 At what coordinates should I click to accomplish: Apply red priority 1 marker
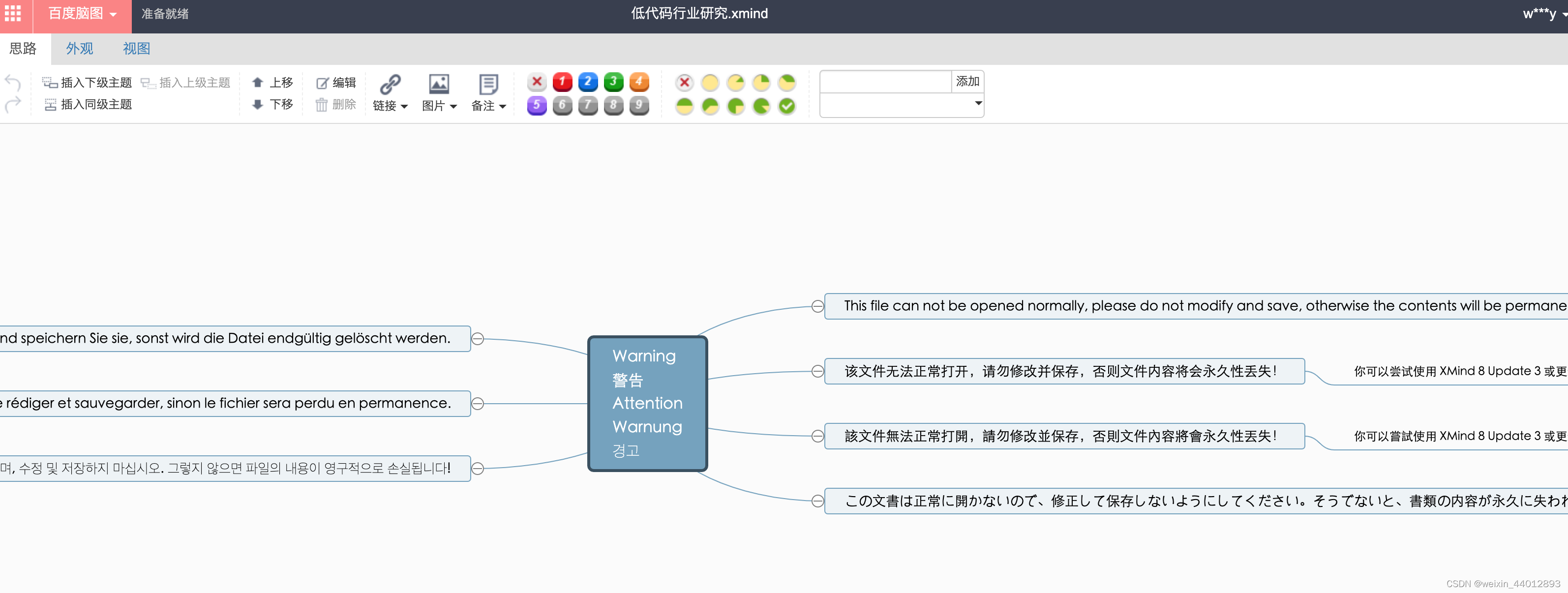point(562,82)
